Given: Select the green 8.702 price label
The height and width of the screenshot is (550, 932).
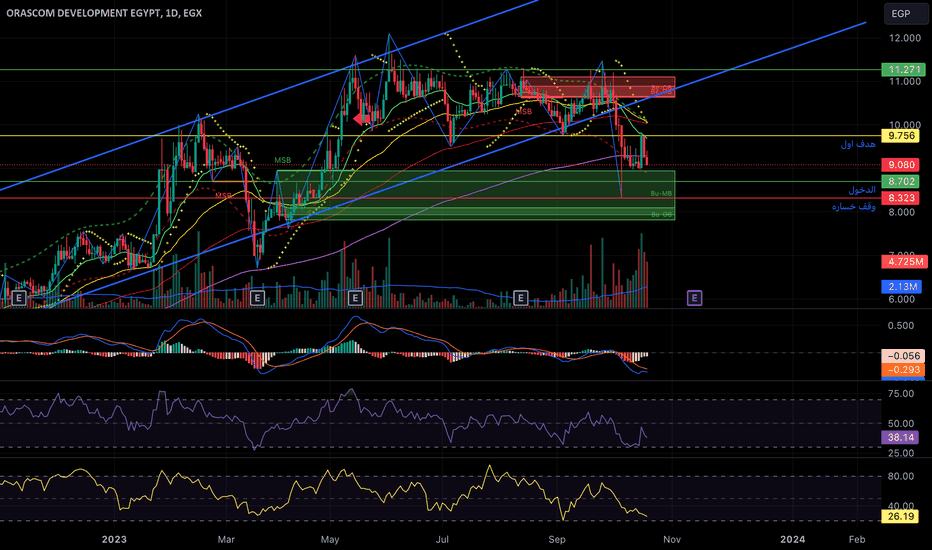Looking at the screenshot, I should (x=900, y=181).
